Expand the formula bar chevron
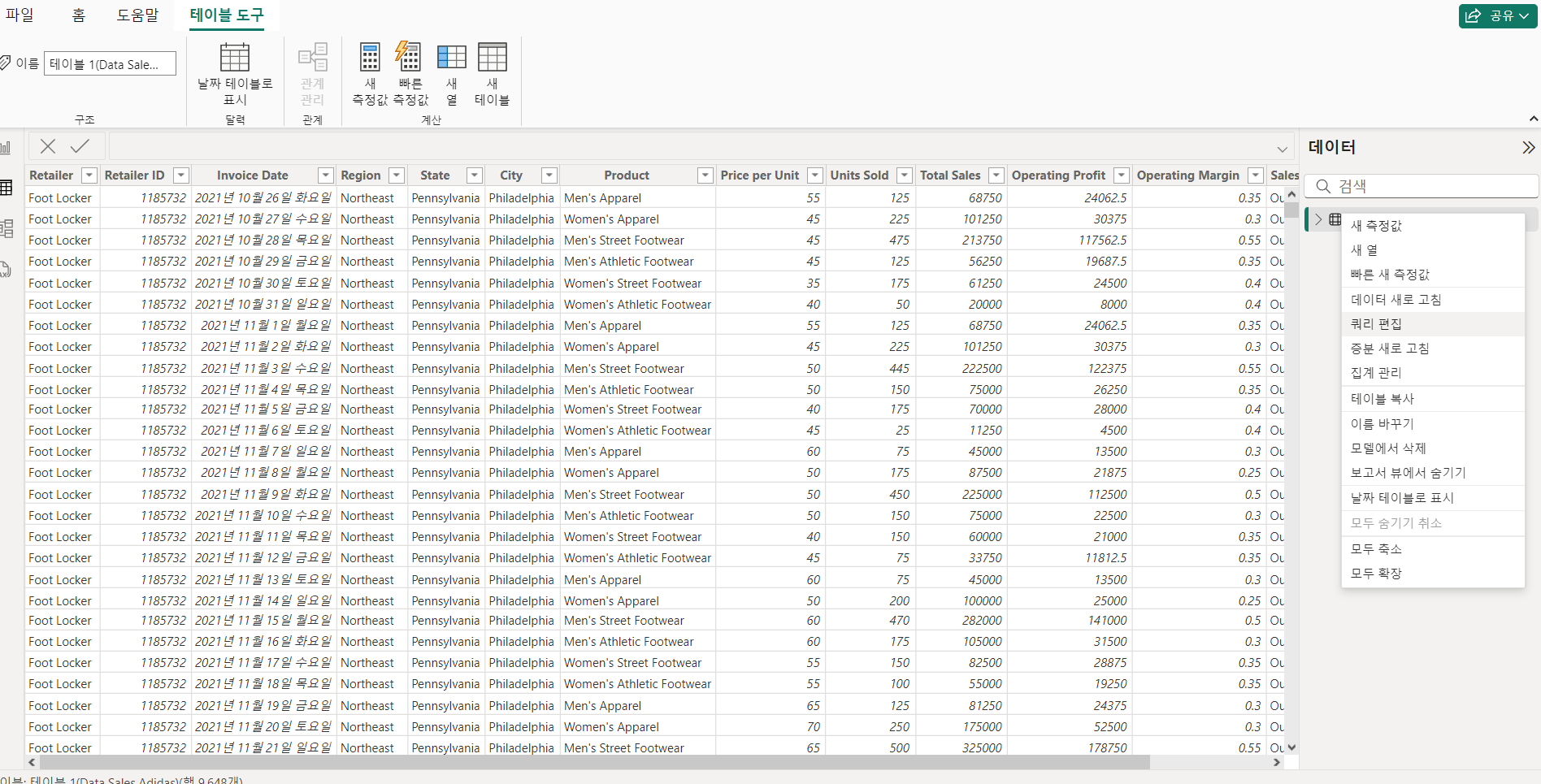The height and width of the screenshot is (784, 1541). click(1282, 149)
